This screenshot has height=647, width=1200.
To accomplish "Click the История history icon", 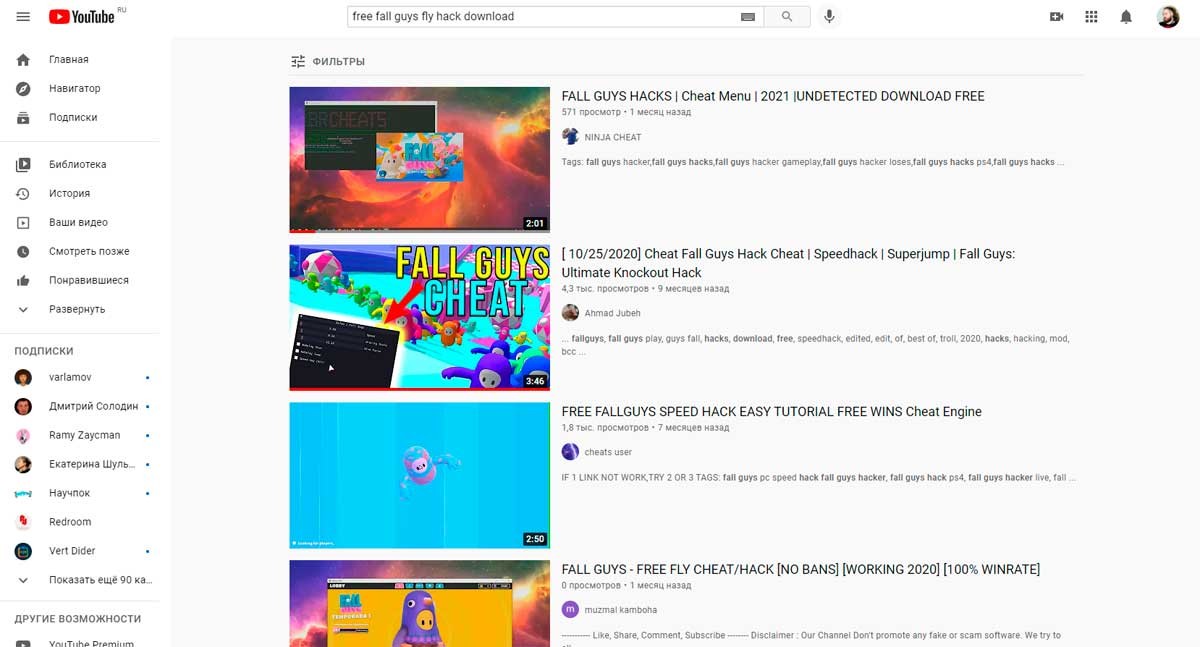I will click(x=24, y=193).
